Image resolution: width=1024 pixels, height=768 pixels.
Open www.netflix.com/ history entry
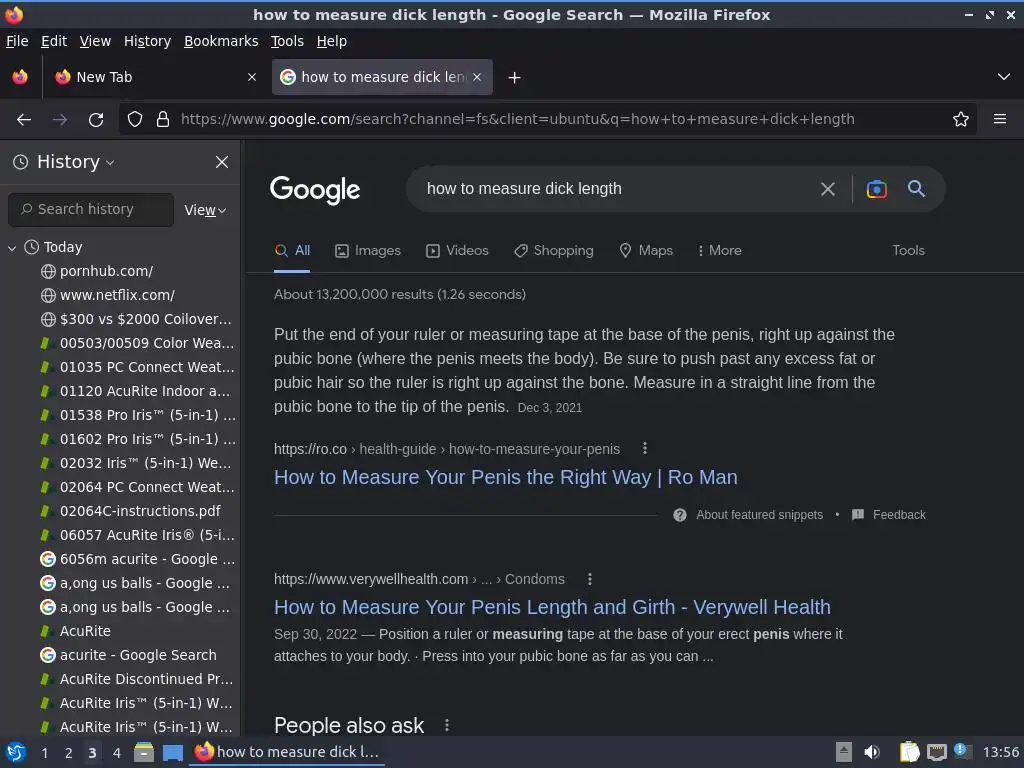point(118,295)
